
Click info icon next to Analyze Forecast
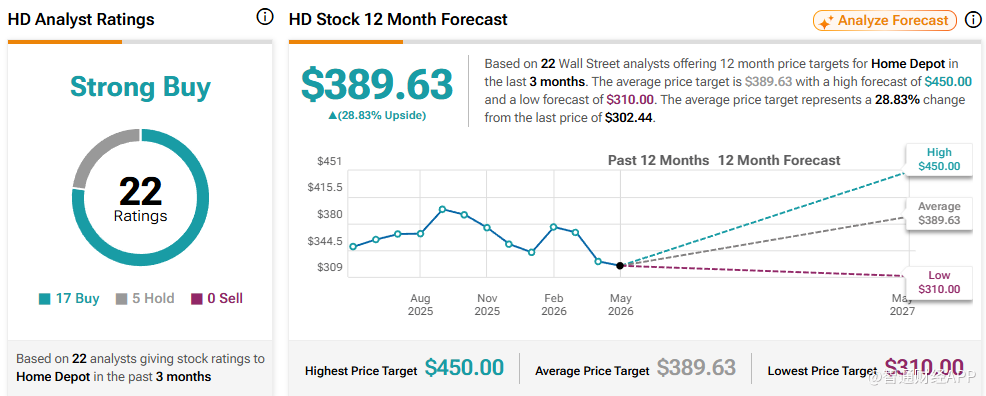973,20
